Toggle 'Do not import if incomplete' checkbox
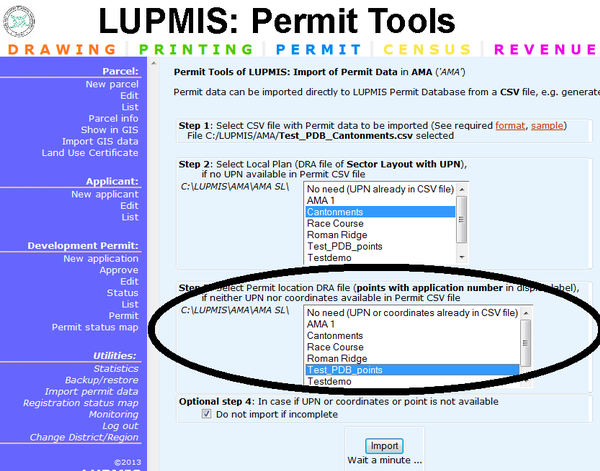The width and height of the screenshot is (600, 471). [207, 414]
